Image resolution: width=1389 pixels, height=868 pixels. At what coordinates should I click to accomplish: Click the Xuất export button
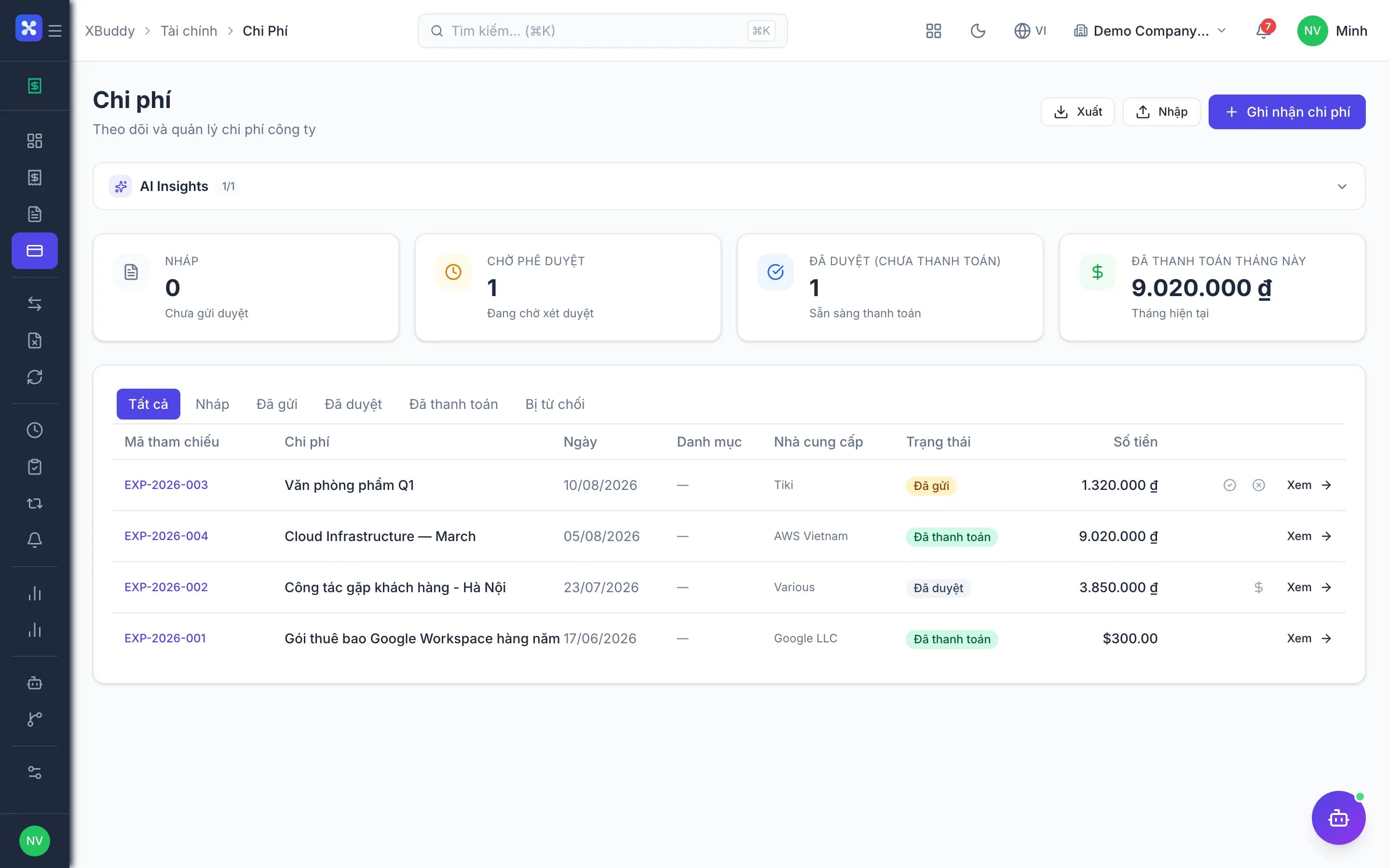1077,111
